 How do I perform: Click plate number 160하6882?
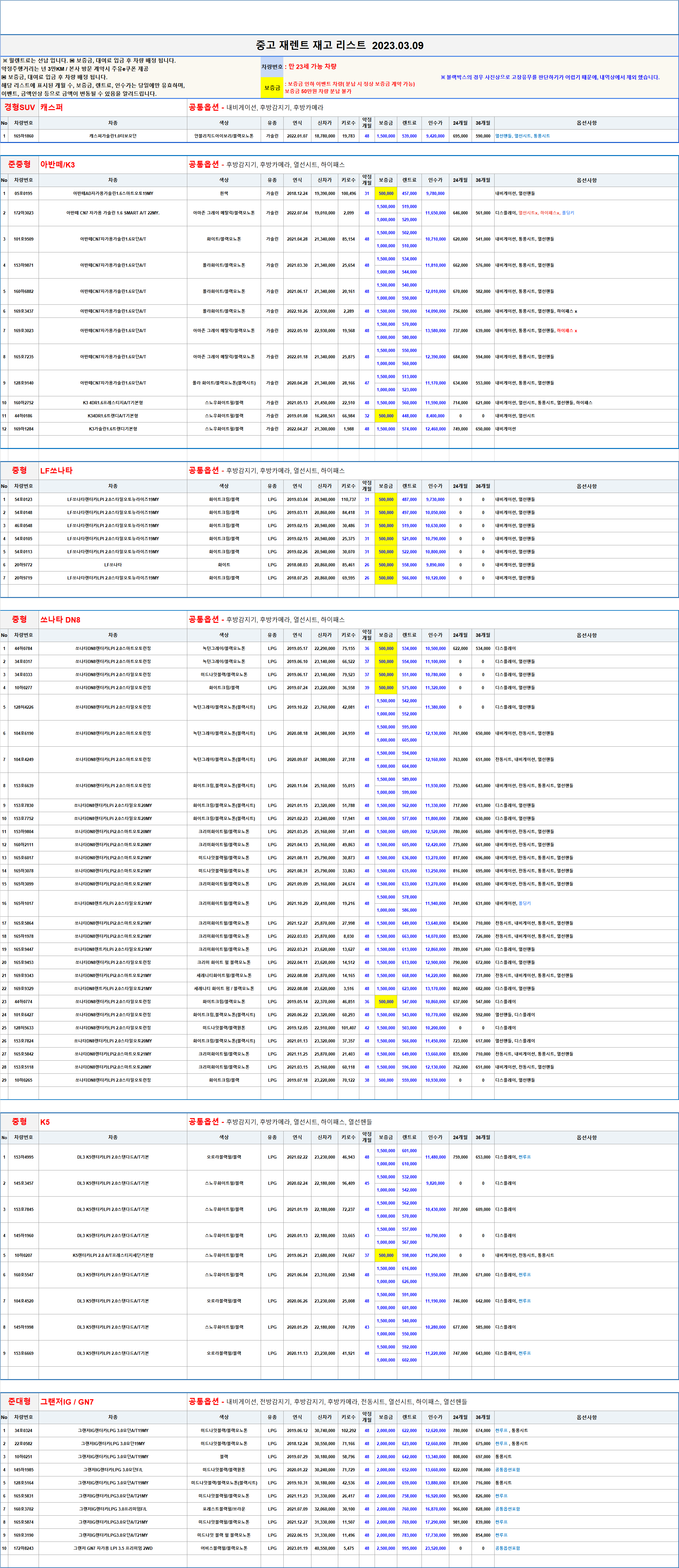point(24,292)
